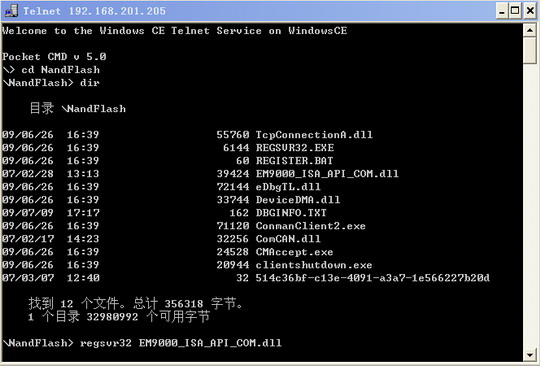Viewport: 540px width, 366px height.
Task: Click the clientshutdown.exe entry
Action: tap(314, 265)
